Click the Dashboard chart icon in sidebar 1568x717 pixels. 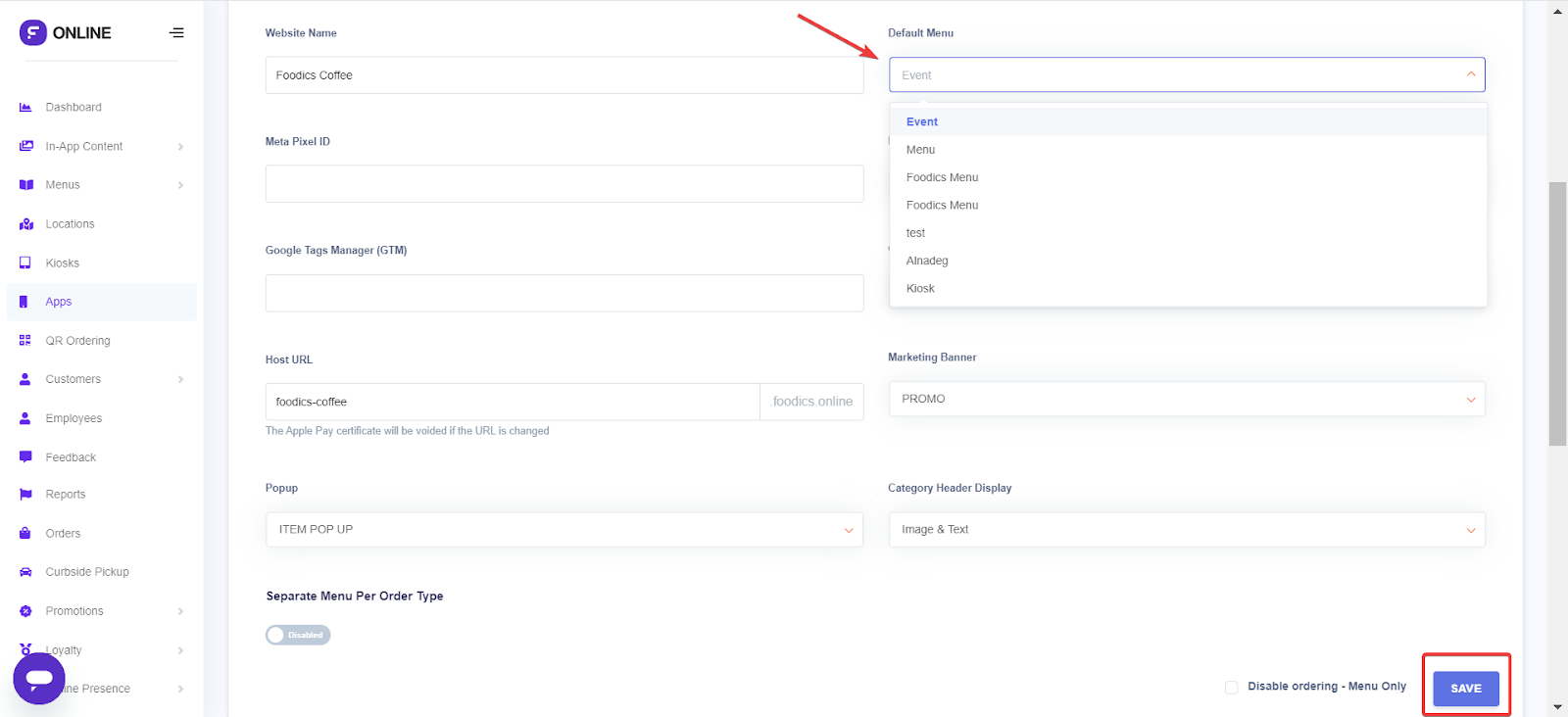point(25,108)
